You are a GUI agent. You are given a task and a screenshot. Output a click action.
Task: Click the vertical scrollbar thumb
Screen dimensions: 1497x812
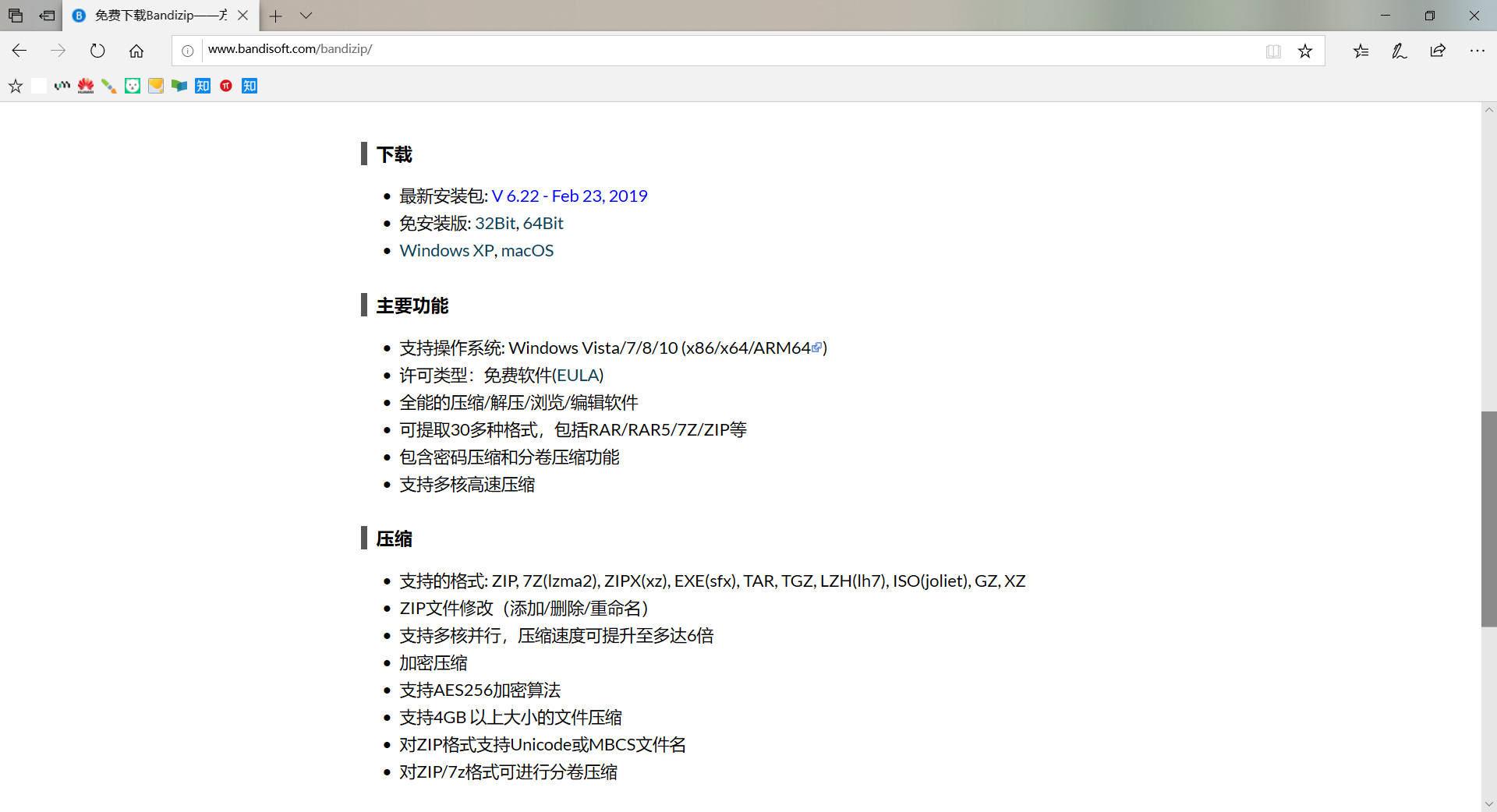(x=1489, y=519)
